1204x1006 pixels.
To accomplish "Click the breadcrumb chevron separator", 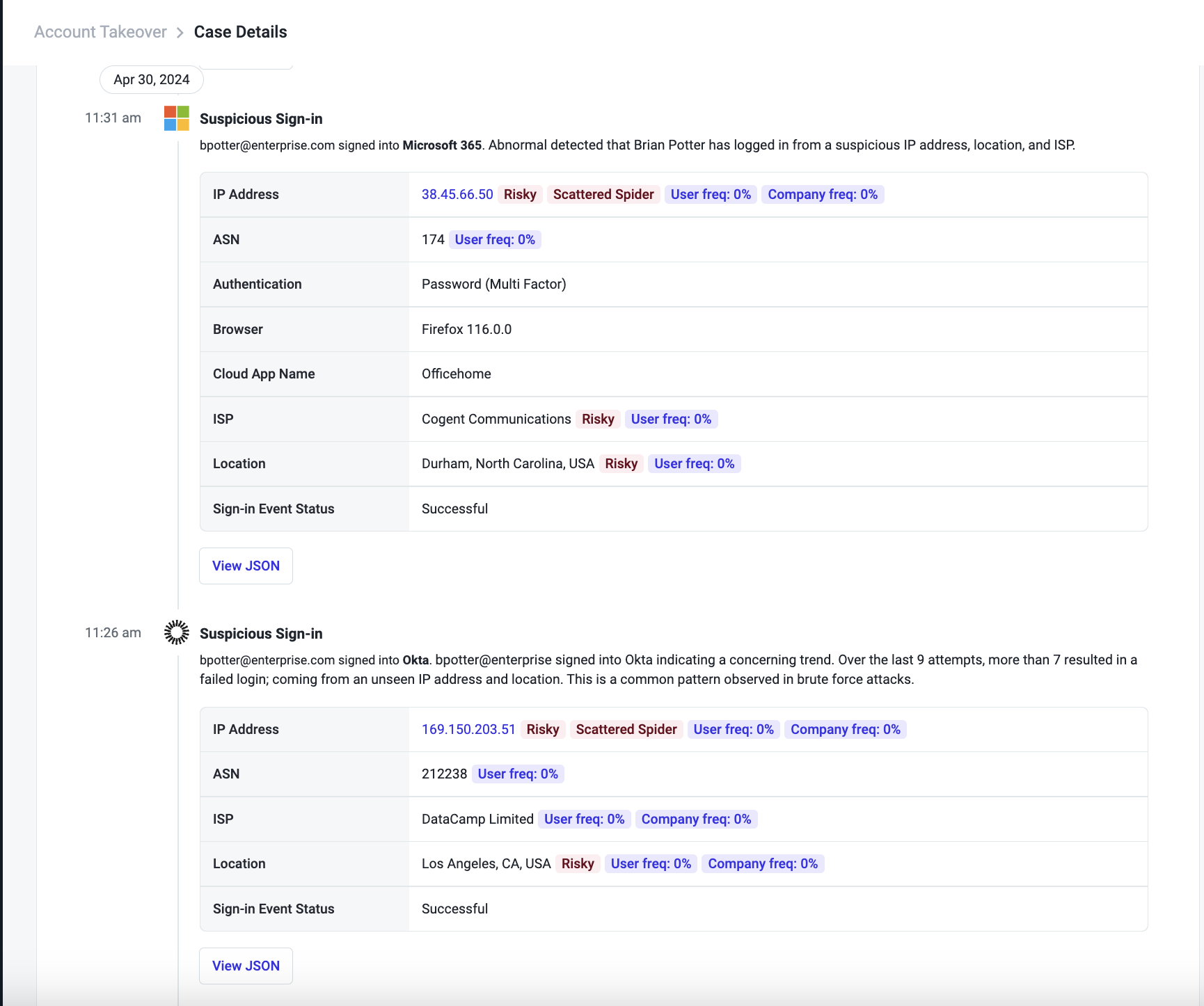I will (180, 33).
